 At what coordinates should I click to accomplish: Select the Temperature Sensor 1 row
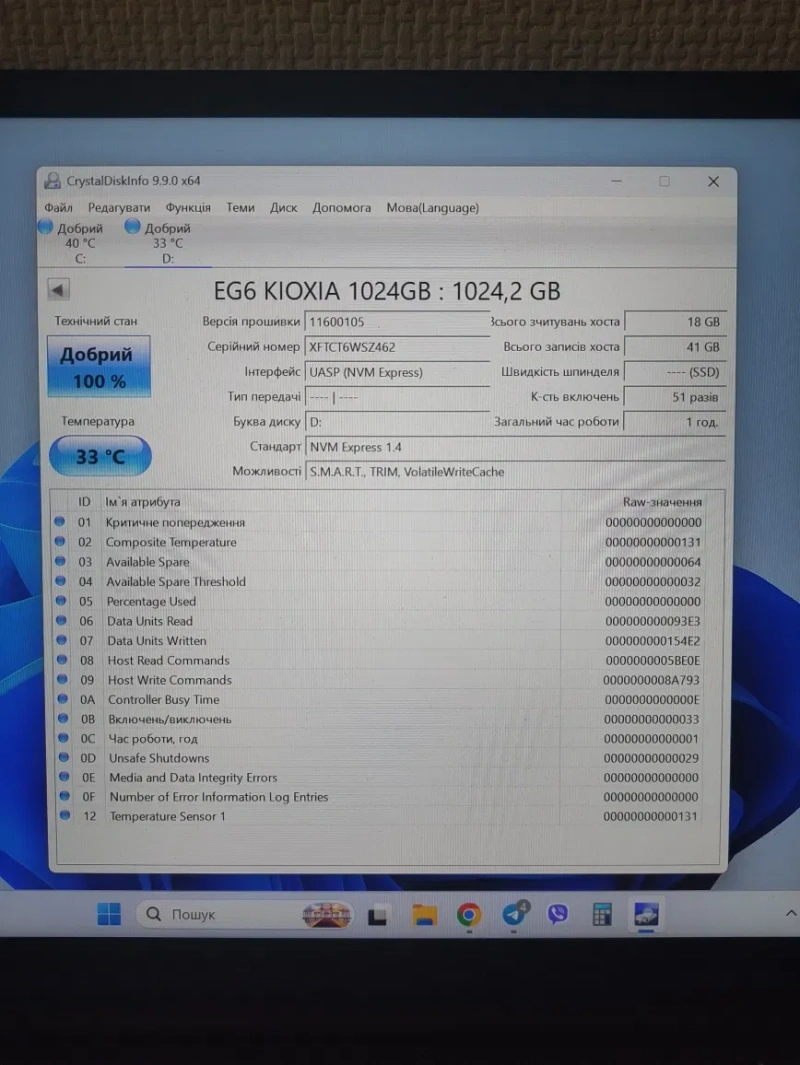[379, 816]
